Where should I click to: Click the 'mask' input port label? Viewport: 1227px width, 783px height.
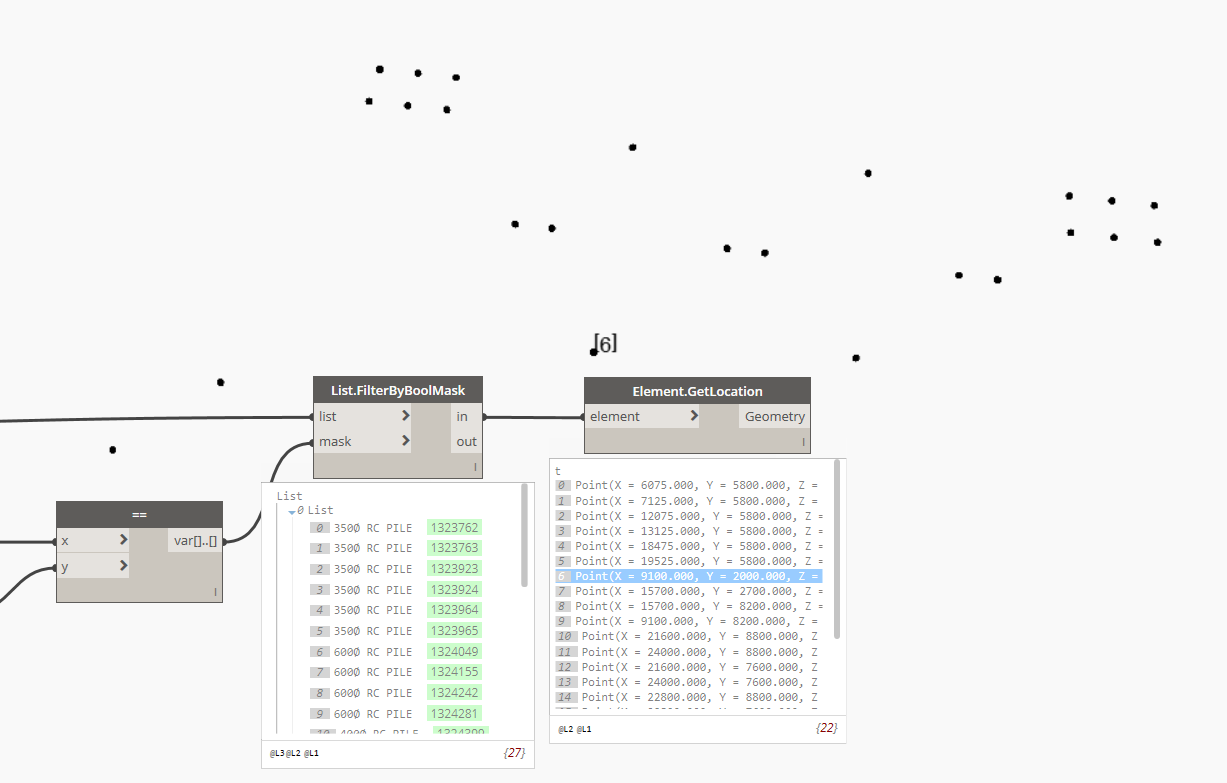coord(335,441)
